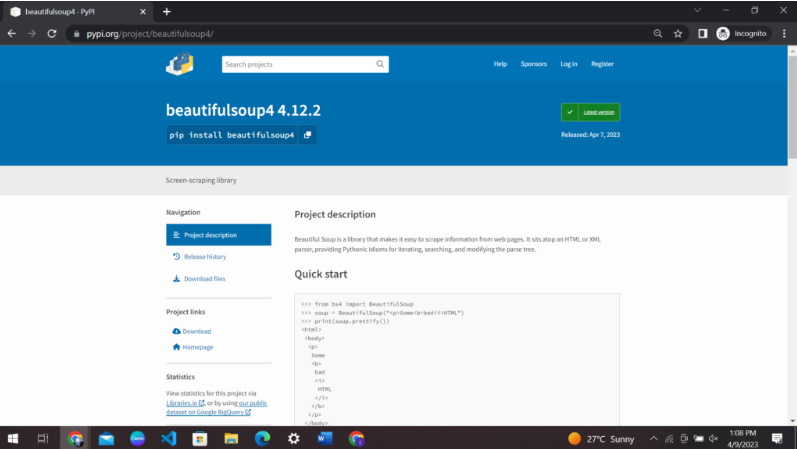Go to the Sponsors page
This screenshot has width=797, height=449.
click(533, 64)
